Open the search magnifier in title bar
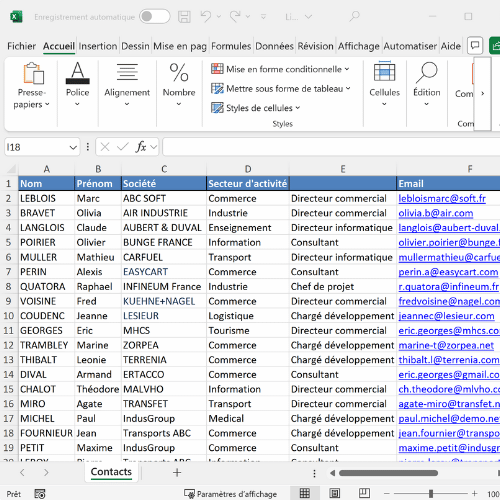Image resolution: width=500 pixels, height=500 pixels. [355, 16]
